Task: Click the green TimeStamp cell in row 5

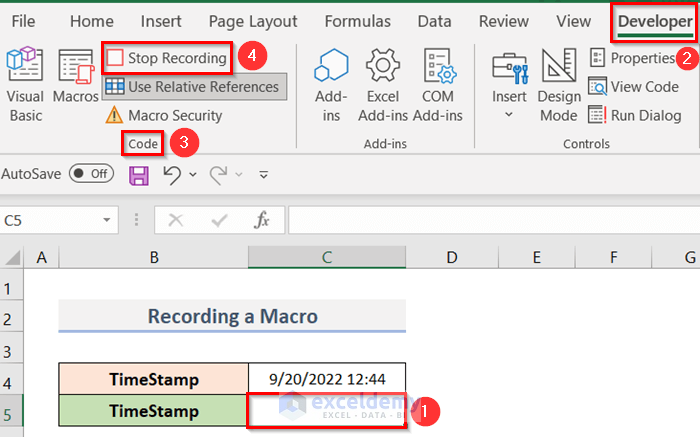Action: click(x=154, y=411)
